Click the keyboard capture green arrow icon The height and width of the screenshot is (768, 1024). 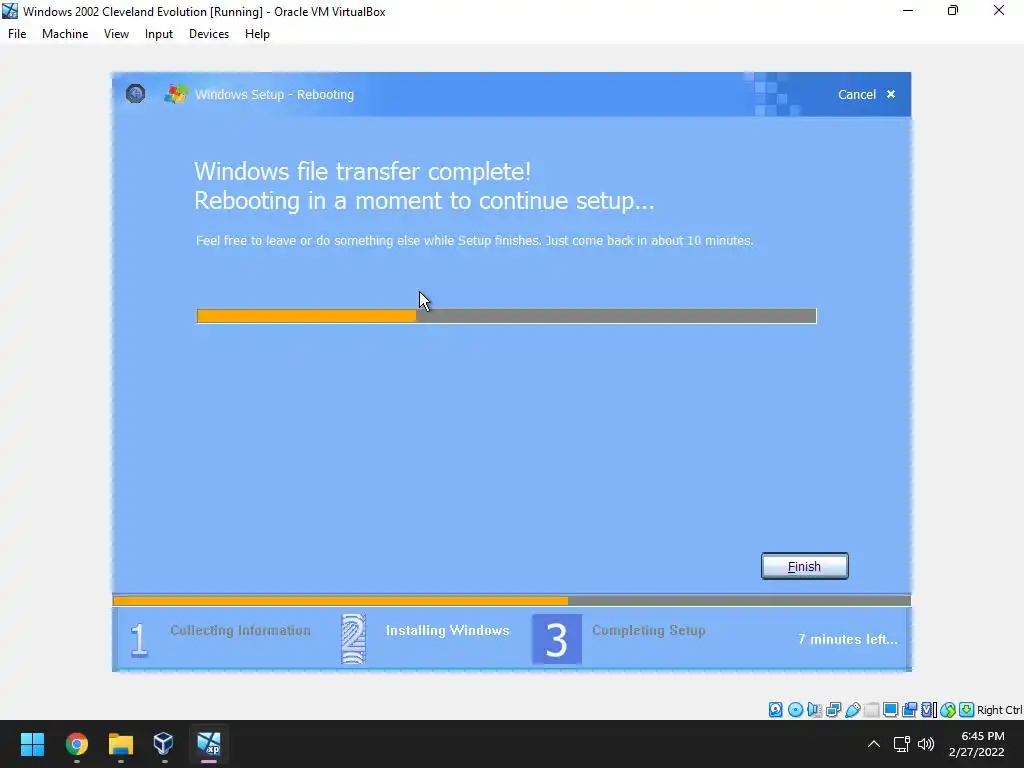[967, 709]
